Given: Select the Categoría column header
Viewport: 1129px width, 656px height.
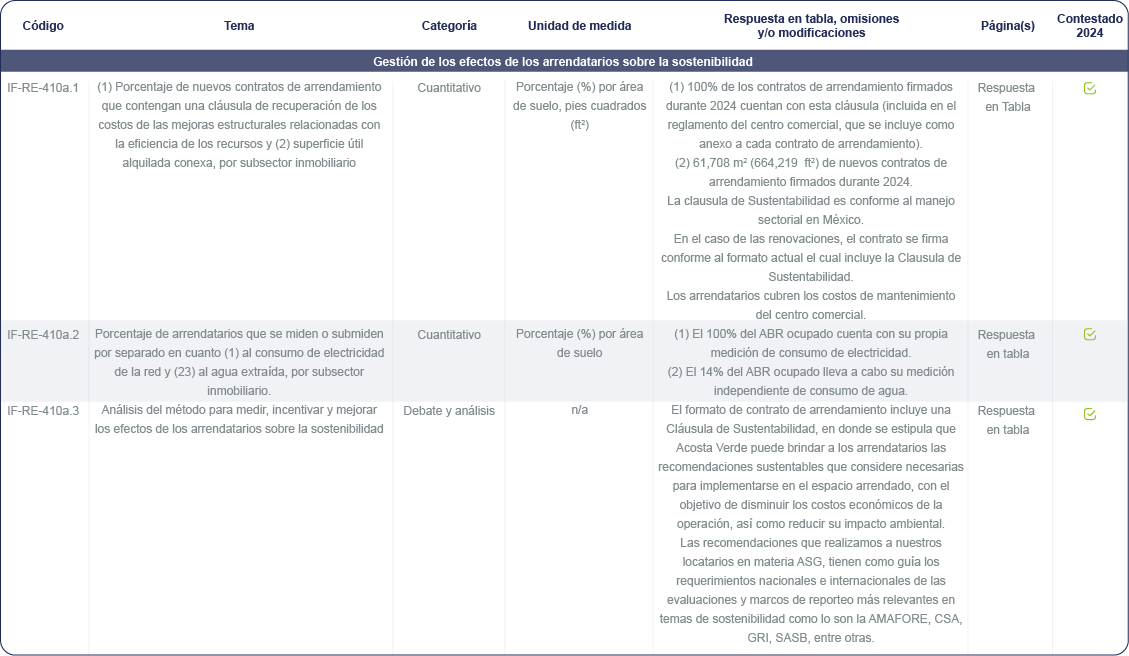Looking at the screenshot, I should [x=449, y=26].
